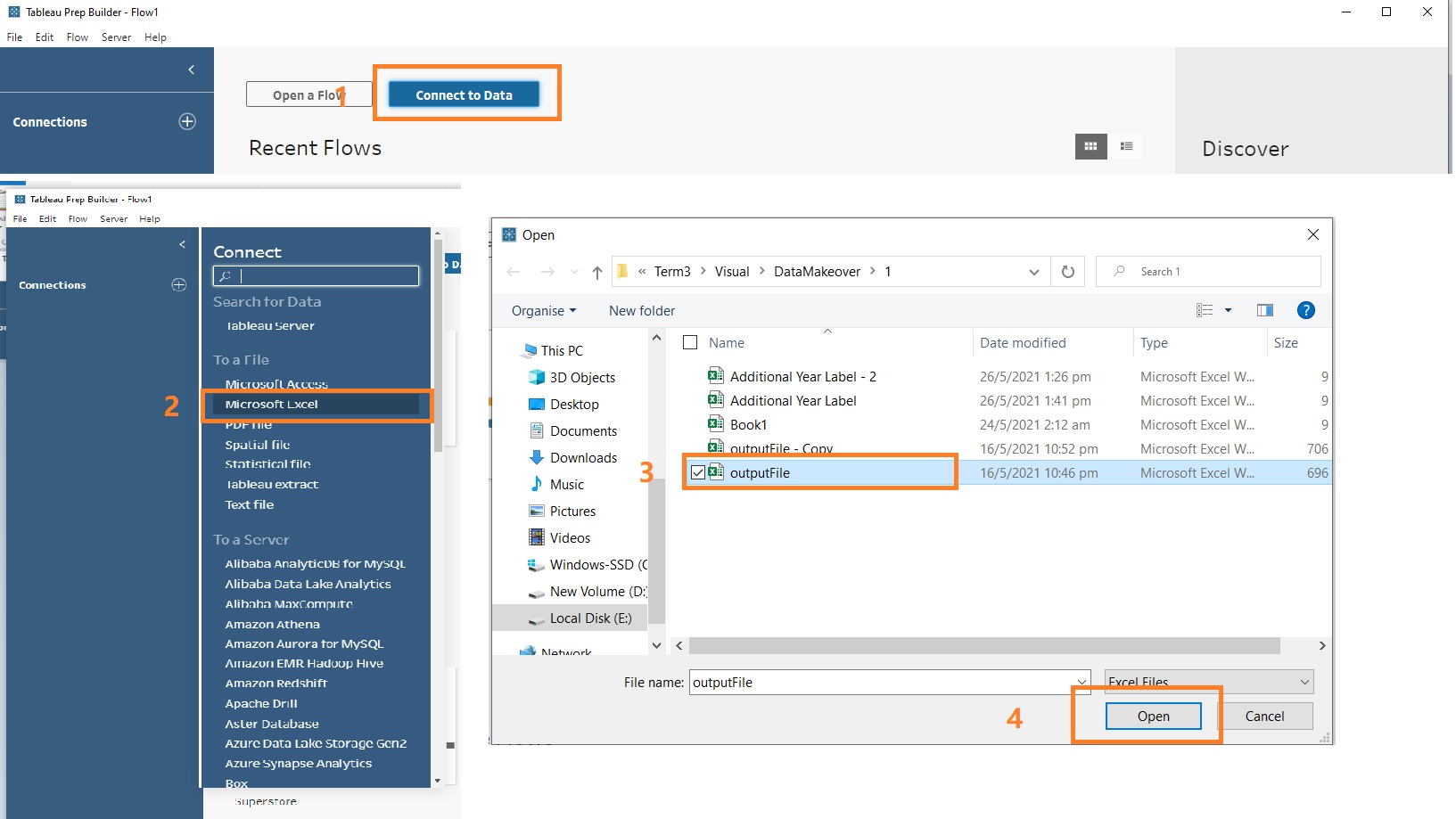The width and height of the screenshot is (1456, 819).
Task: Uncheck the outputFile checkbox
Action: [x=698, y=472]
